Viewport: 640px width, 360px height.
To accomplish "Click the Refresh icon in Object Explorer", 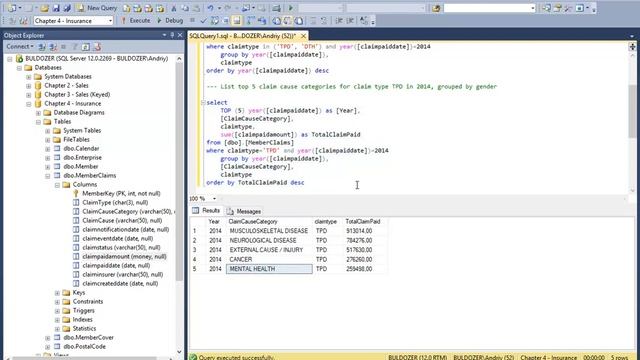I will (86, 47).
